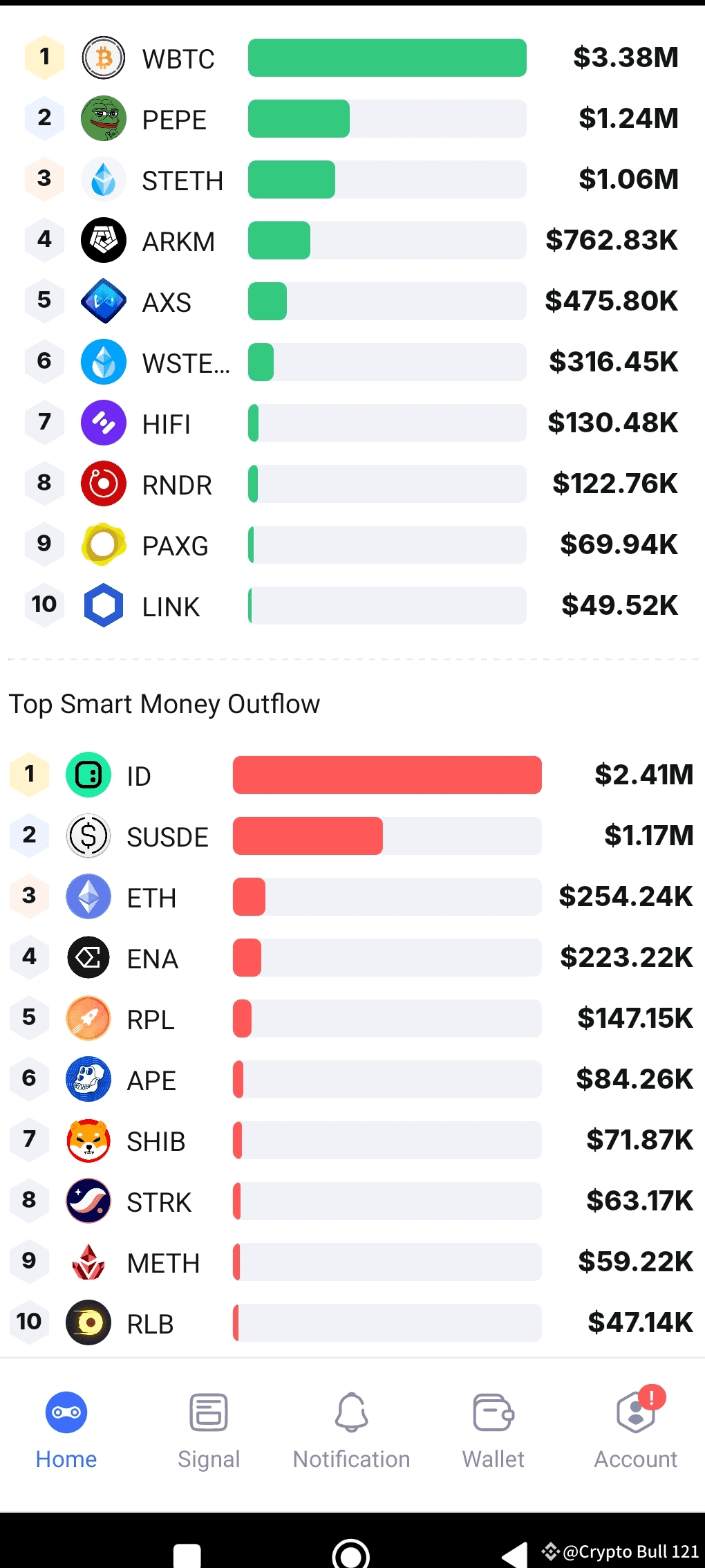Select the ARKM logo in inflow list
The width and height of the screenshot is (705, 1568).
[102, 240]
